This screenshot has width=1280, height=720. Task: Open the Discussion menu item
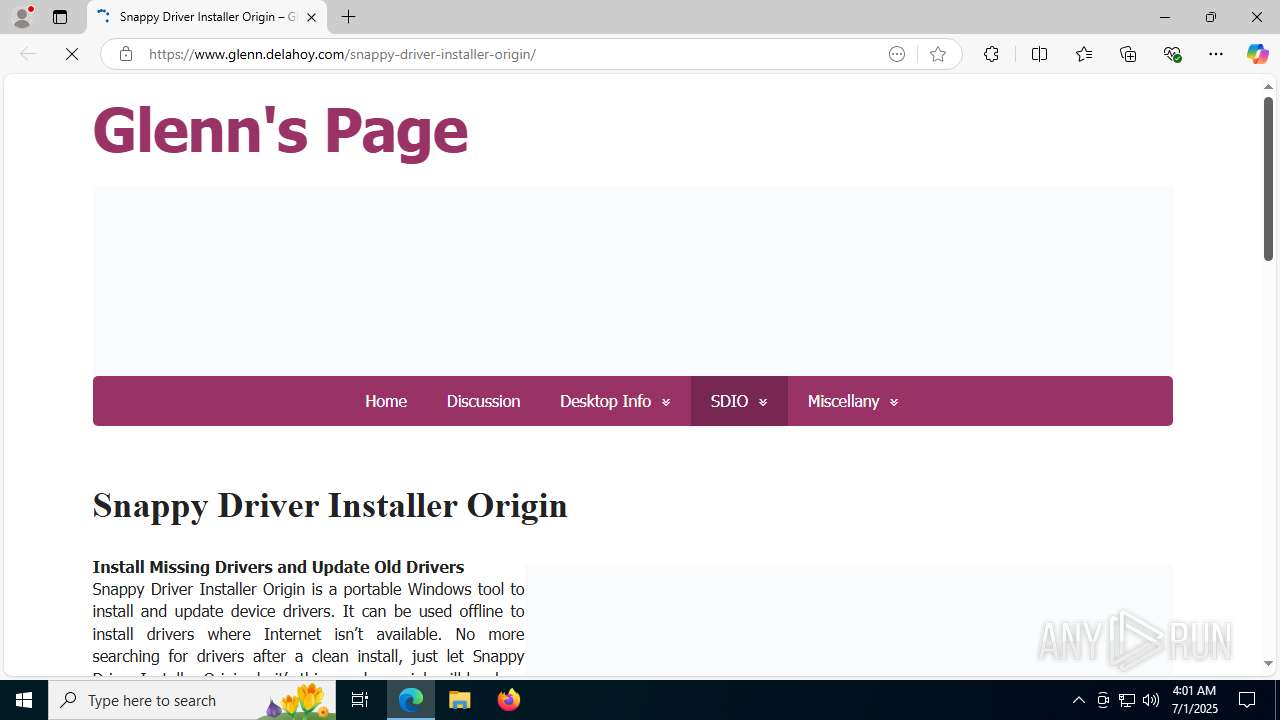tap(483, 401)
